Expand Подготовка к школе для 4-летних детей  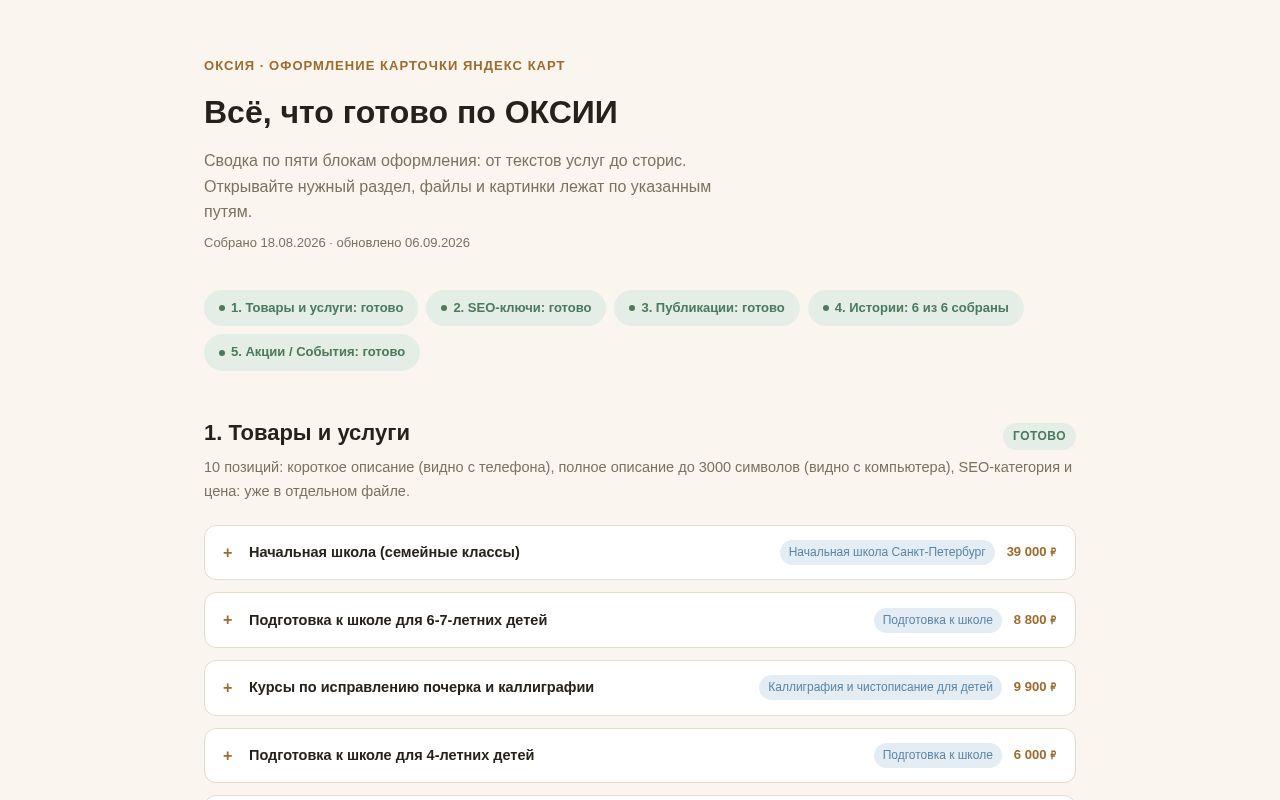[x=640, y=755]
